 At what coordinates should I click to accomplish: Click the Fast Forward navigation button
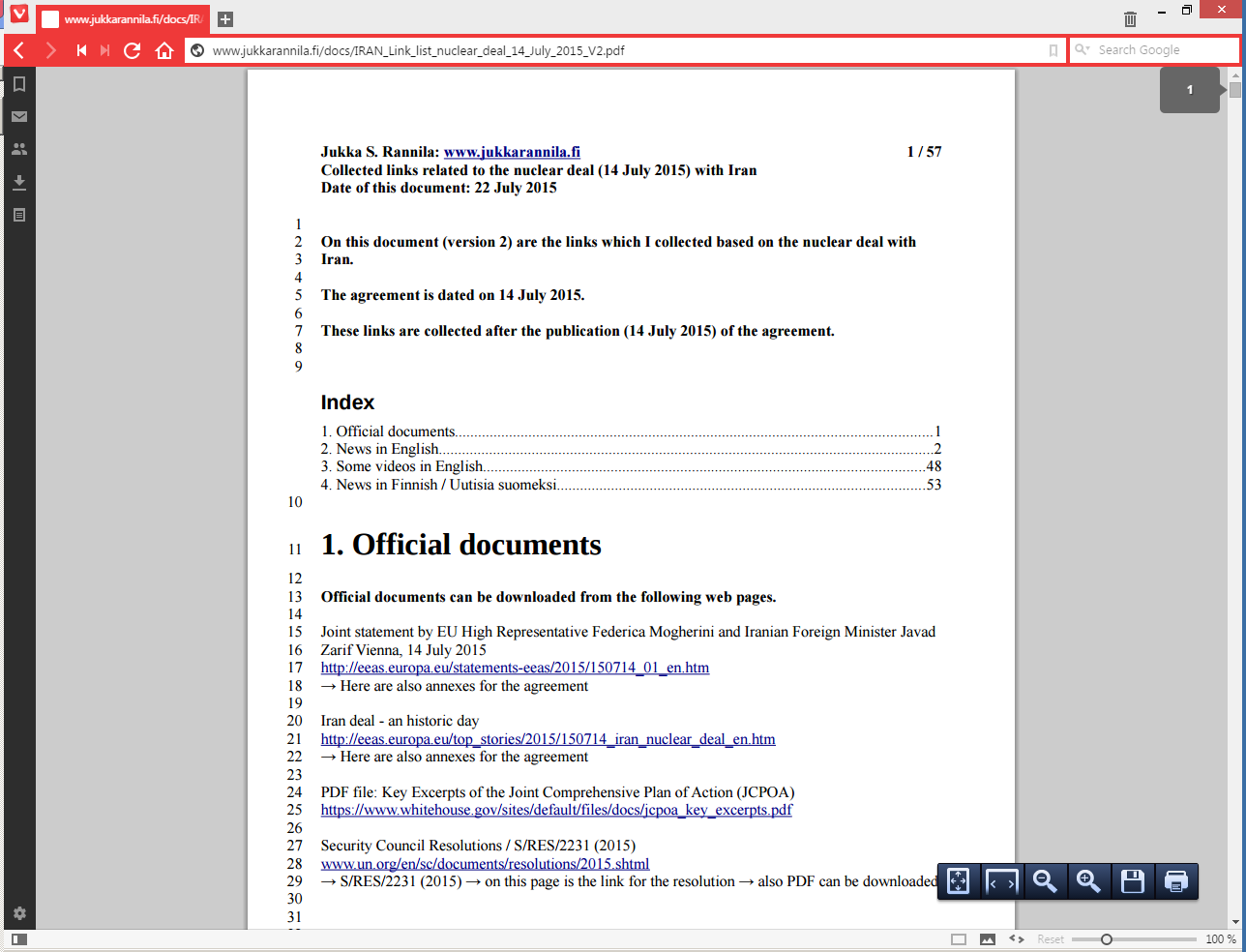pos(104,50)
